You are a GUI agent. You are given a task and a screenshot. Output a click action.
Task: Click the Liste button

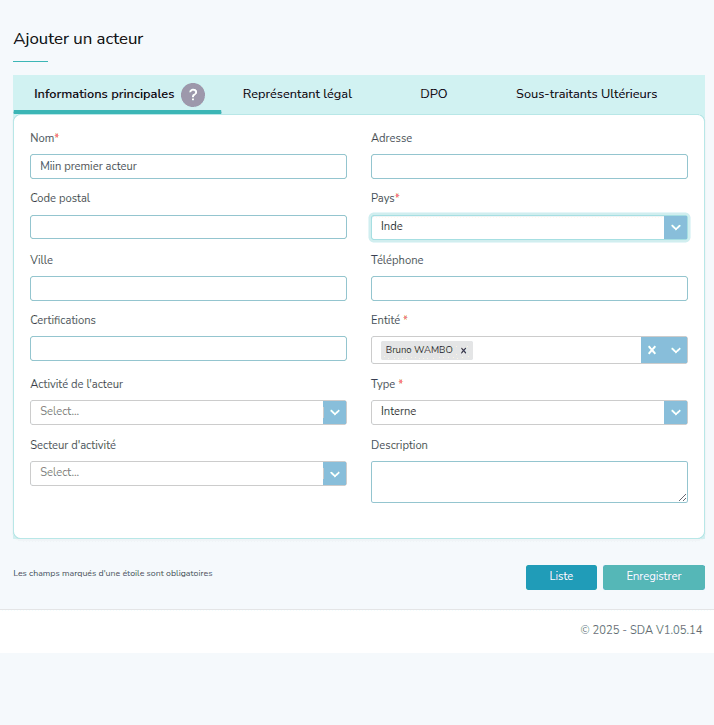(561, 577)
